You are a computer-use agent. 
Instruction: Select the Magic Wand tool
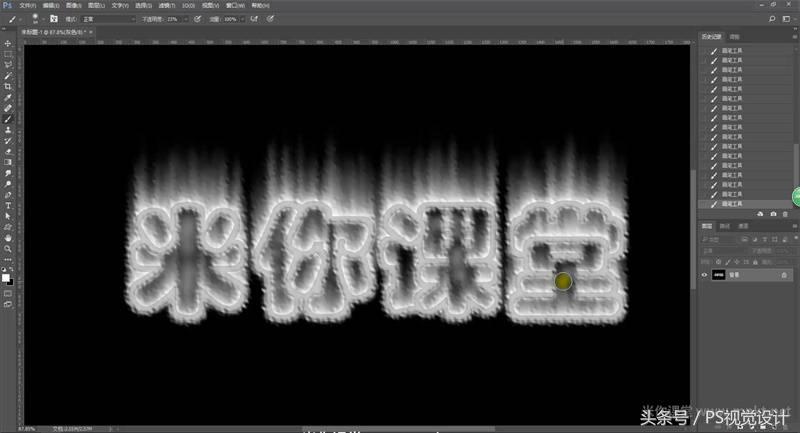pyautogui.click(x=8, y=75)
